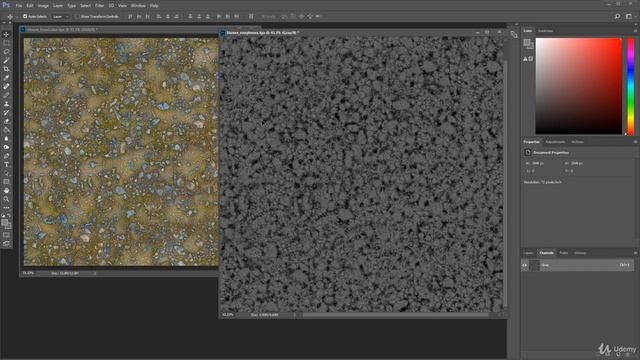This screenshot has width=640, height=360.
Task: Swap foreground and background colors in toolbox
Action: point(9,216)
